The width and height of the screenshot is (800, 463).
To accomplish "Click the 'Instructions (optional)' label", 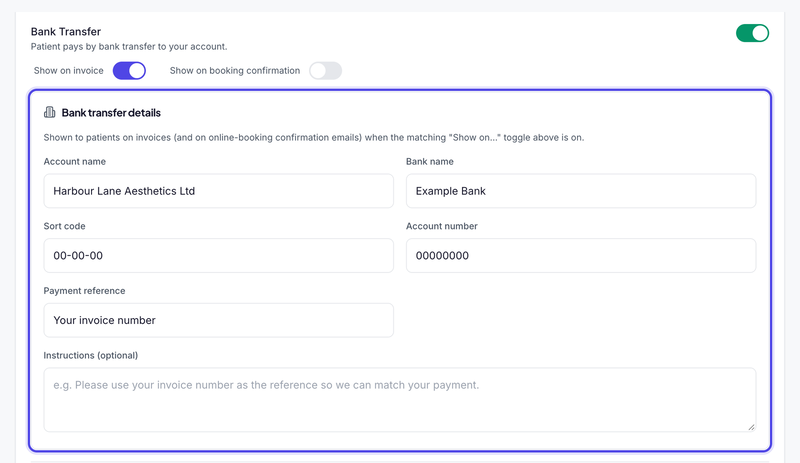I will pyautogui.click(x=91, y=355).
